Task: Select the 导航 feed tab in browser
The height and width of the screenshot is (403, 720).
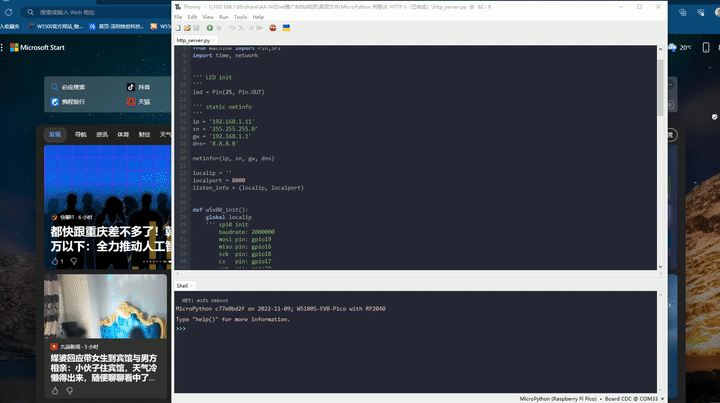Action: (80, 134)
